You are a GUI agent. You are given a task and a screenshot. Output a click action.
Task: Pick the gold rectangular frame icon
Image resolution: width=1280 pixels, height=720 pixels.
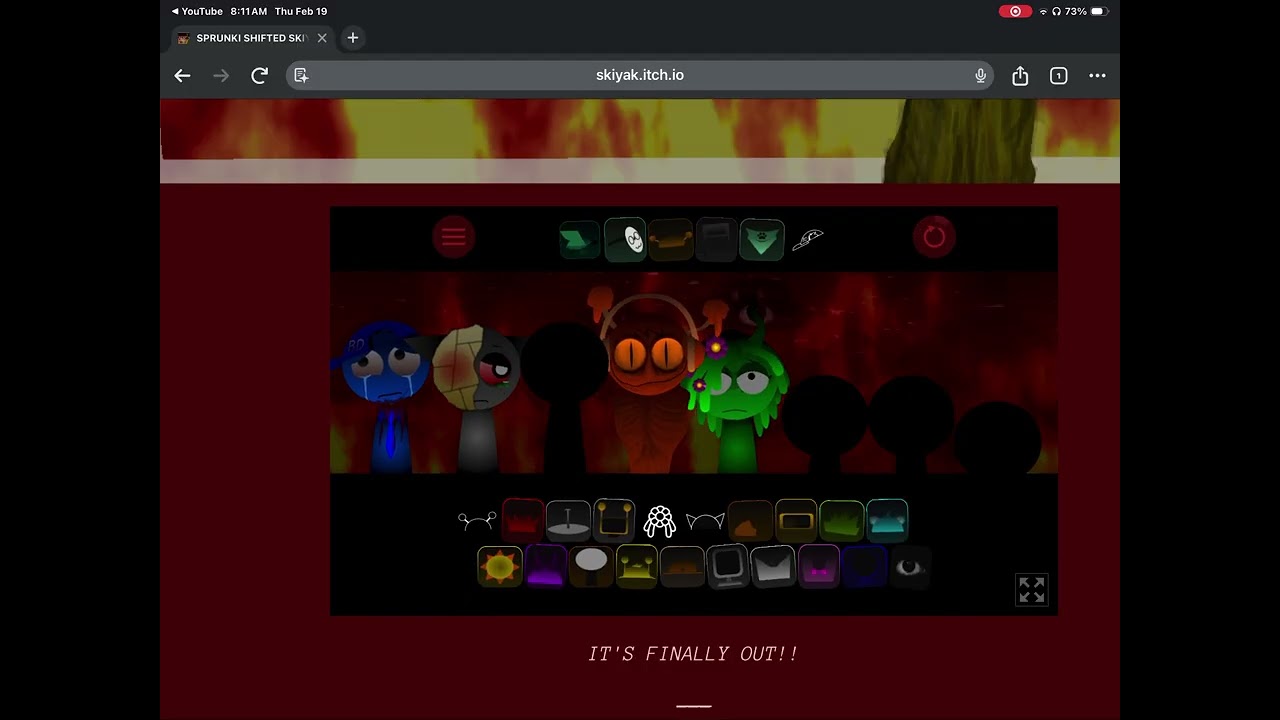pyautogui.click(x=796, y=520)
